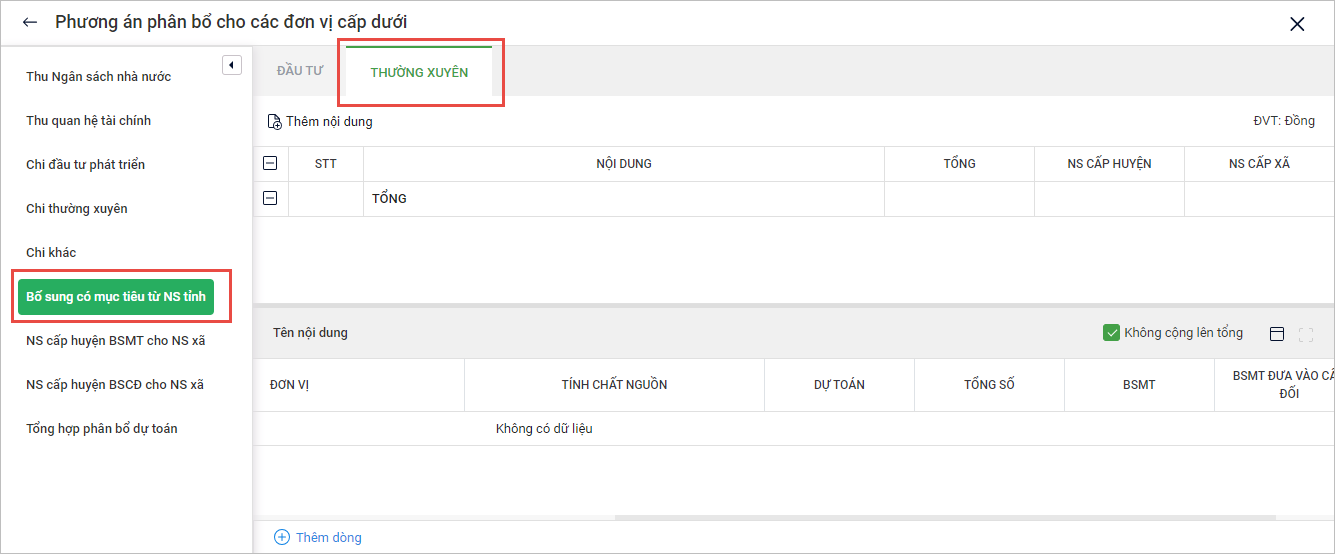The image size is (1335, 554).
Task: Uncheck 'Không cộng lên tổng' checkbox
Action: 1111,333
